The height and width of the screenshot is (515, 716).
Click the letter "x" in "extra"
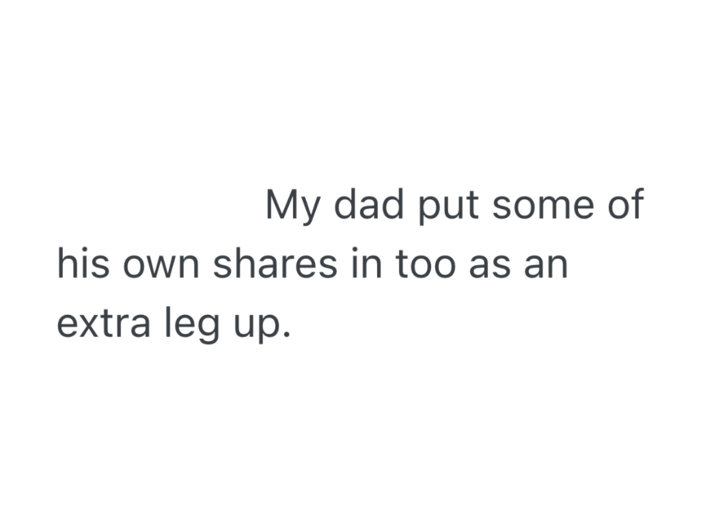pyautogui.click(x=87, y=326)
